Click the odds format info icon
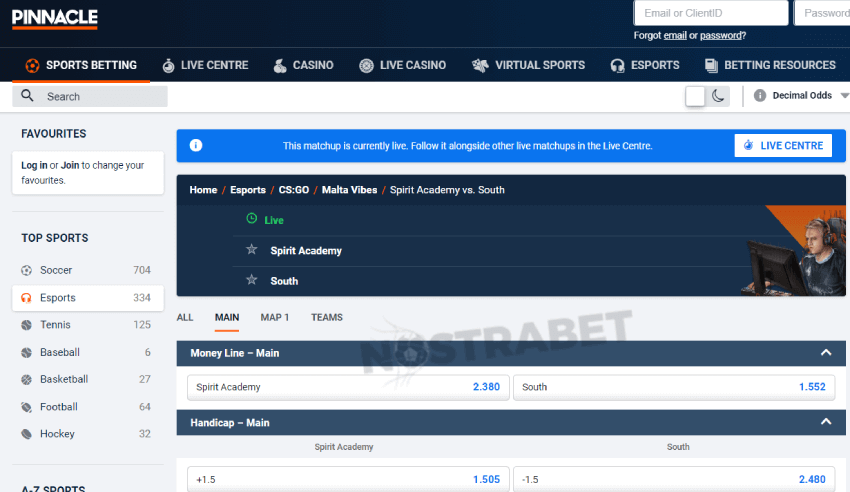850x492 pixels. (759, 95)
